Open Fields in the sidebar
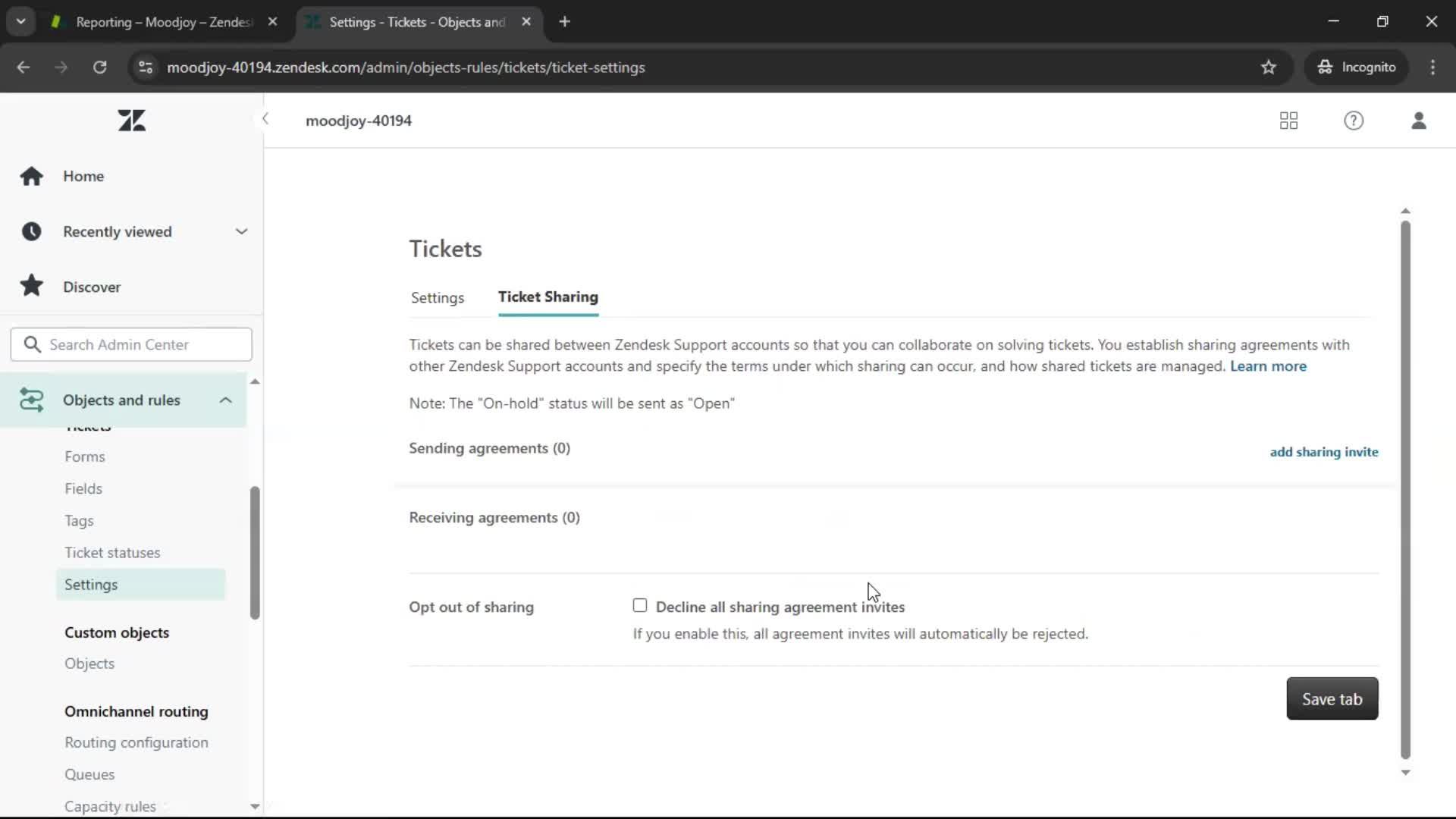 click(x=83, y=488)
